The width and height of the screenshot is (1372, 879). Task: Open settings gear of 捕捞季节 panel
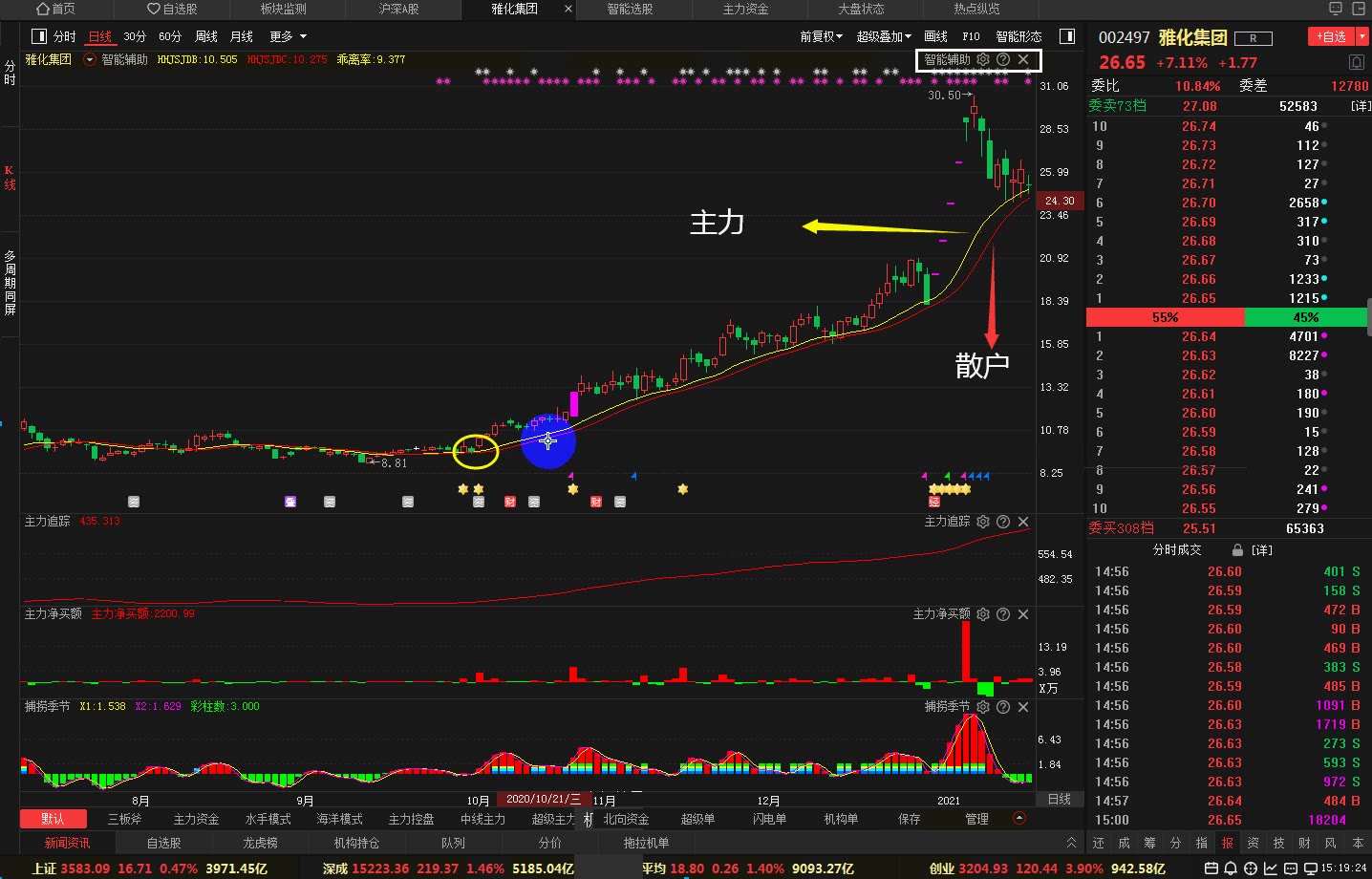983,707
